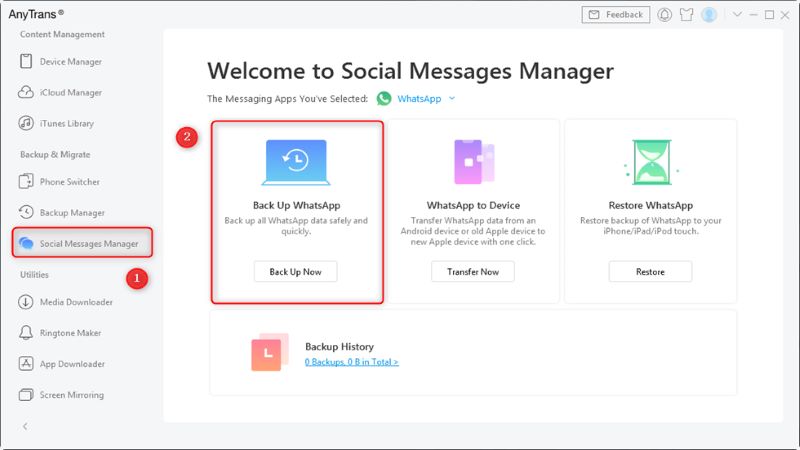Click the Media Downloader download icon
Image resolution: width=800 pixels, height=450 pixels.
point(26,302)
